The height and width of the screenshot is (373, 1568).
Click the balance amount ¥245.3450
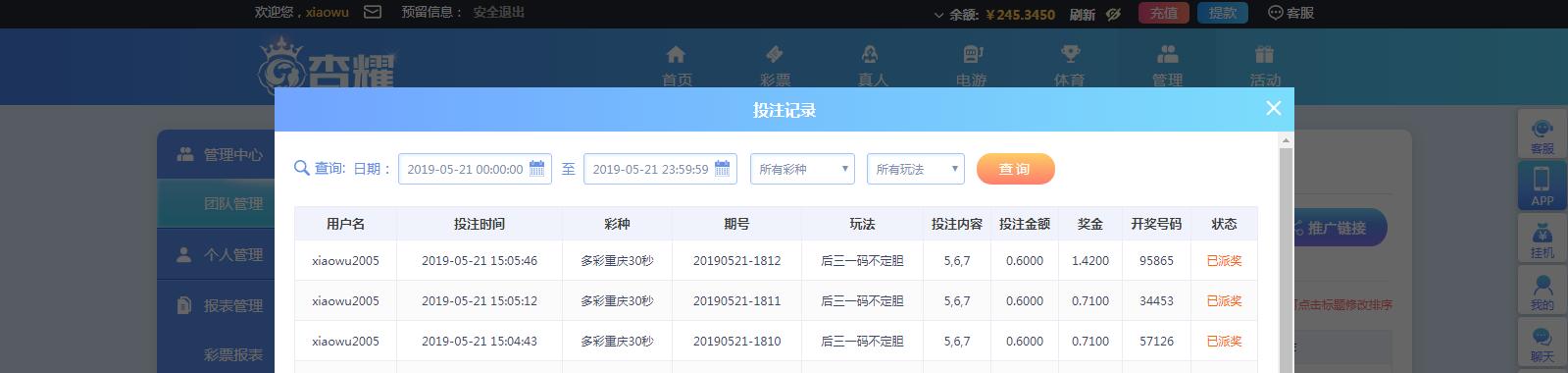pos(1020,14)
